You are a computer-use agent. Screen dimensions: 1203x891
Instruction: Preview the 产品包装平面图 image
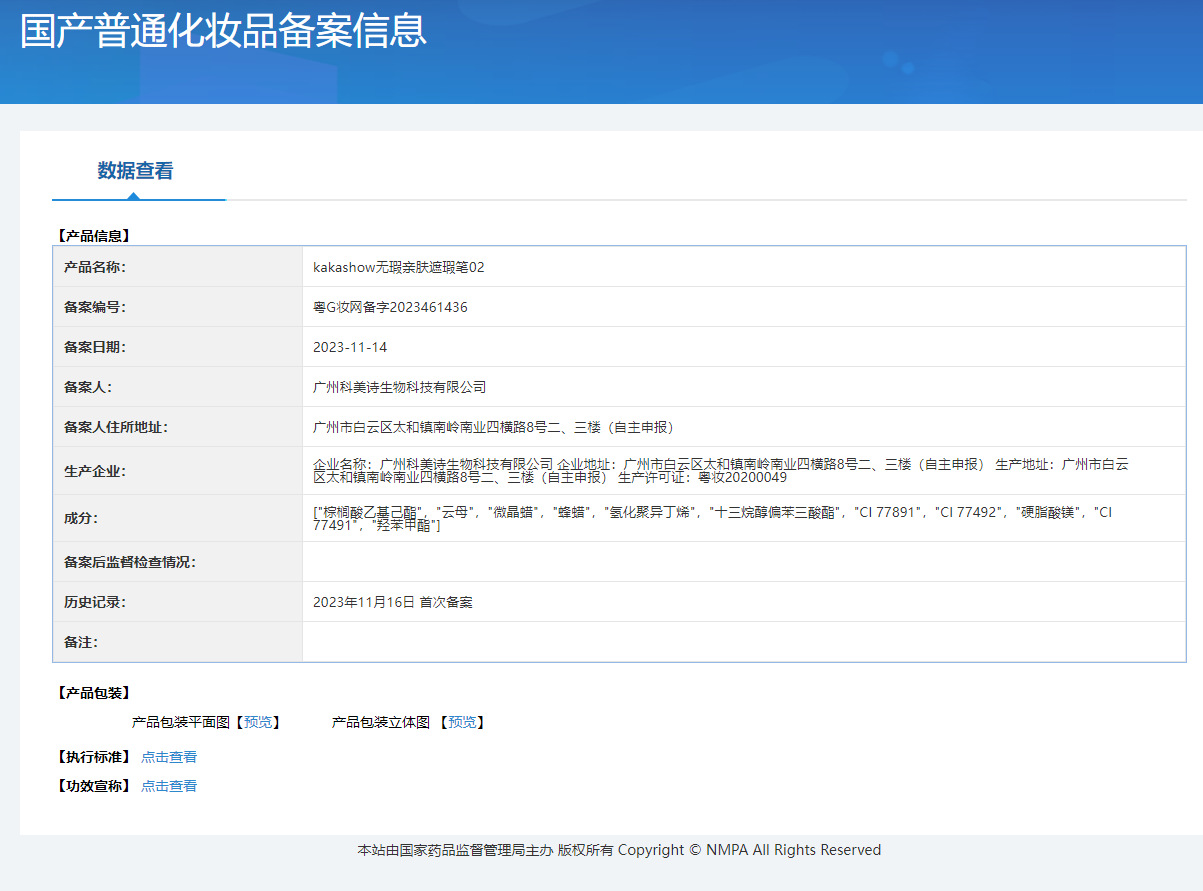point(257,722)
